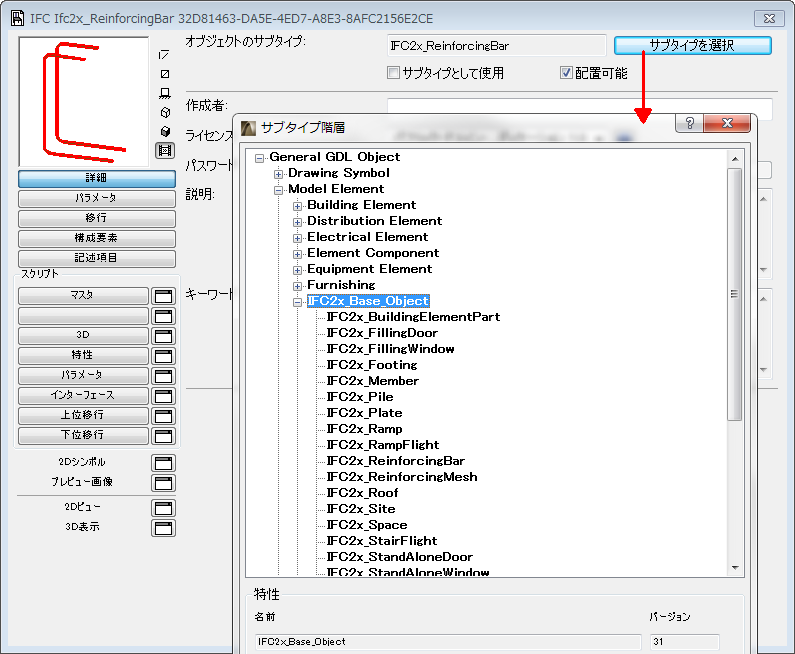This screenshot has width=795, height=654.
Task: Open the プレビュー画像 window icon
Action: click(163, 483)
